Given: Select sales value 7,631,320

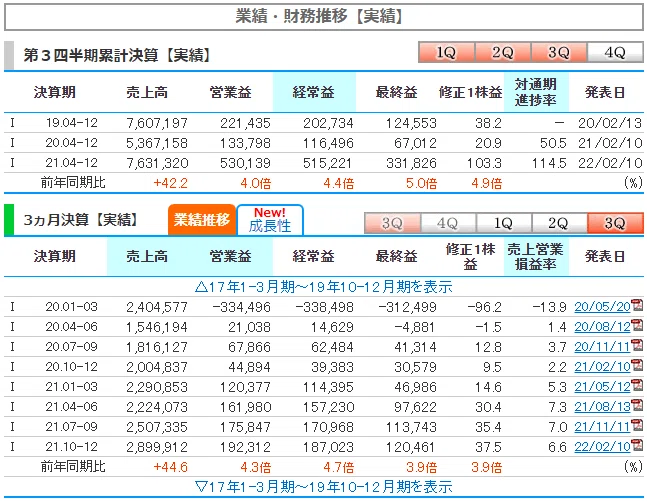Looking at the screenshot, I should pos(157,163).
